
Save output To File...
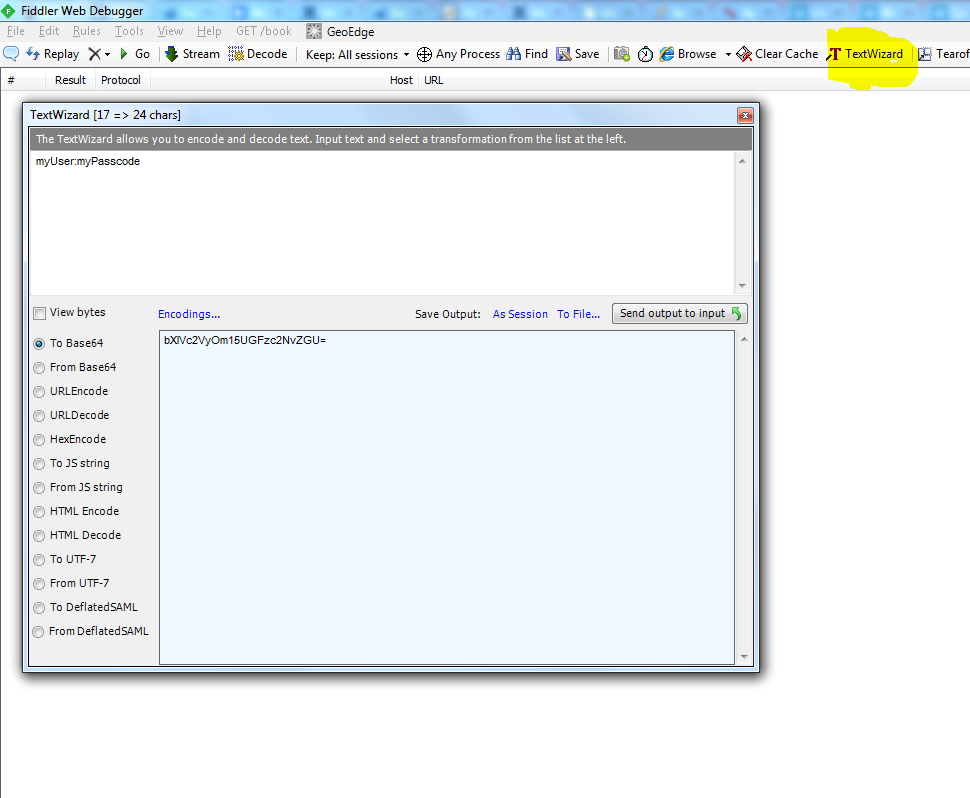578,314
